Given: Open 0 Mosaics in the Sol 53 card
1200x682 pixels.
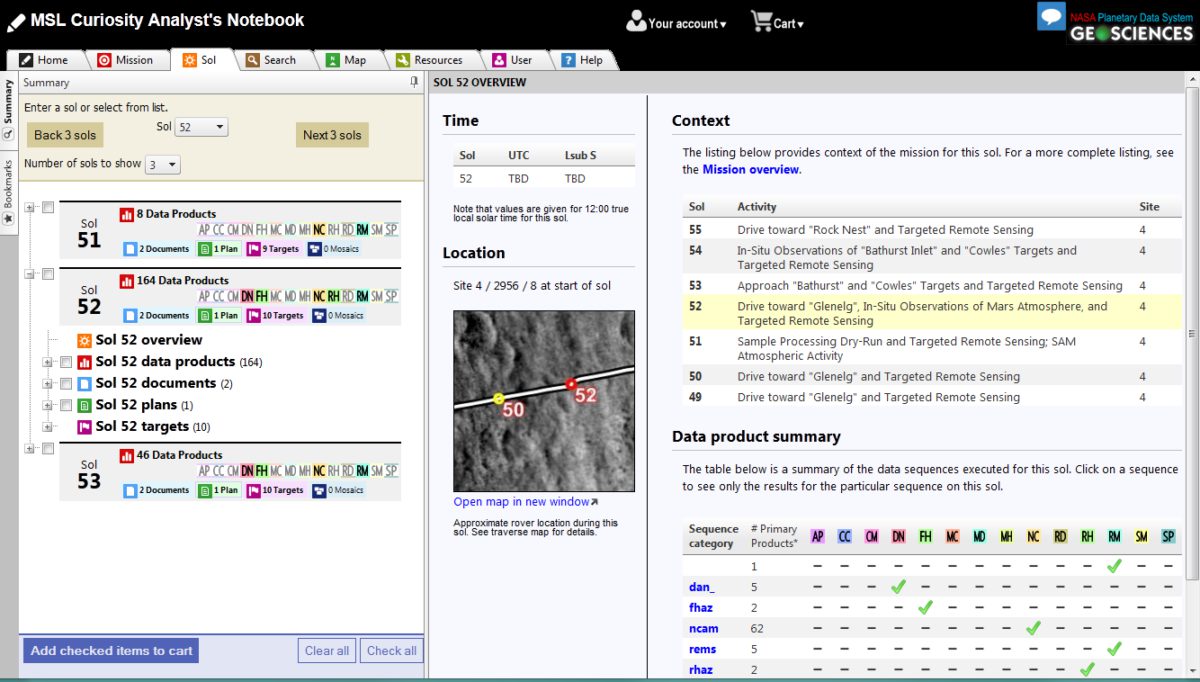Looking at the screenshot, I should coord(337,490).
